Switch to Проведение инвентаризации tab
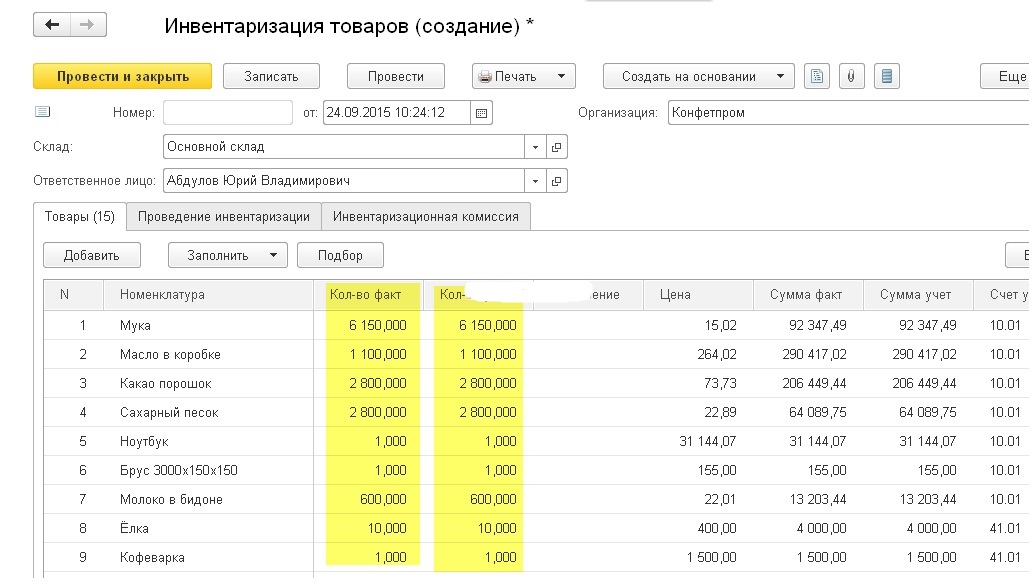 coord(224,217)
